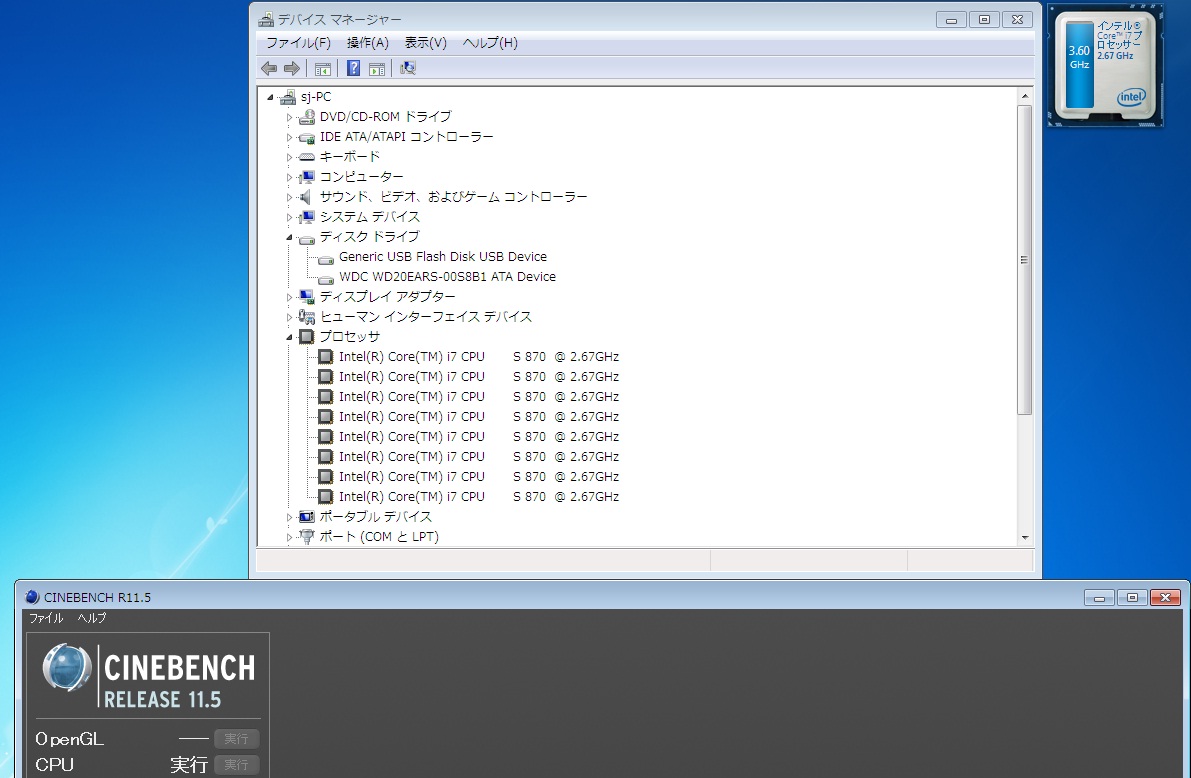Expand the コンピューター node

(x=289, y=177)
